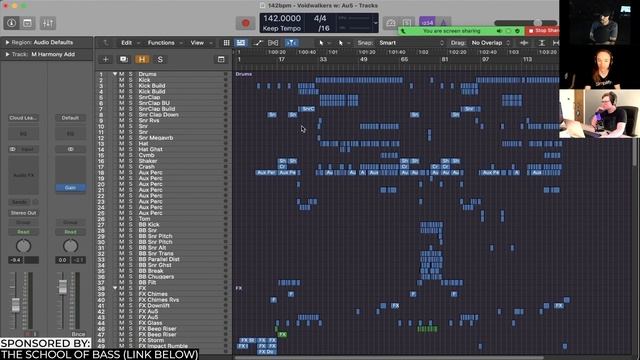This screenshot has height=360, width=640.
Task: Click the grid view icon after View
Action: pyautogui.click(x=226, y=43)
